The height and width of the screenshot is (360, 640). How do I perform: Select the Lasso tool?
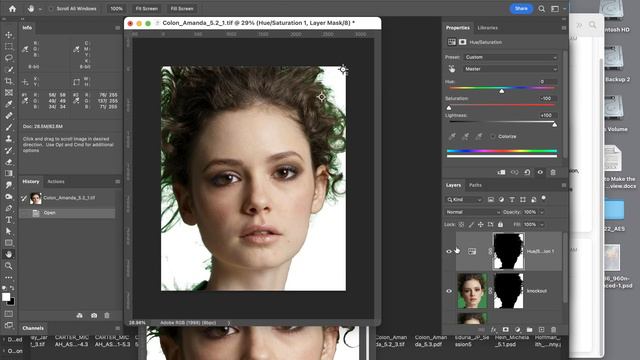[x=9, y=58]
